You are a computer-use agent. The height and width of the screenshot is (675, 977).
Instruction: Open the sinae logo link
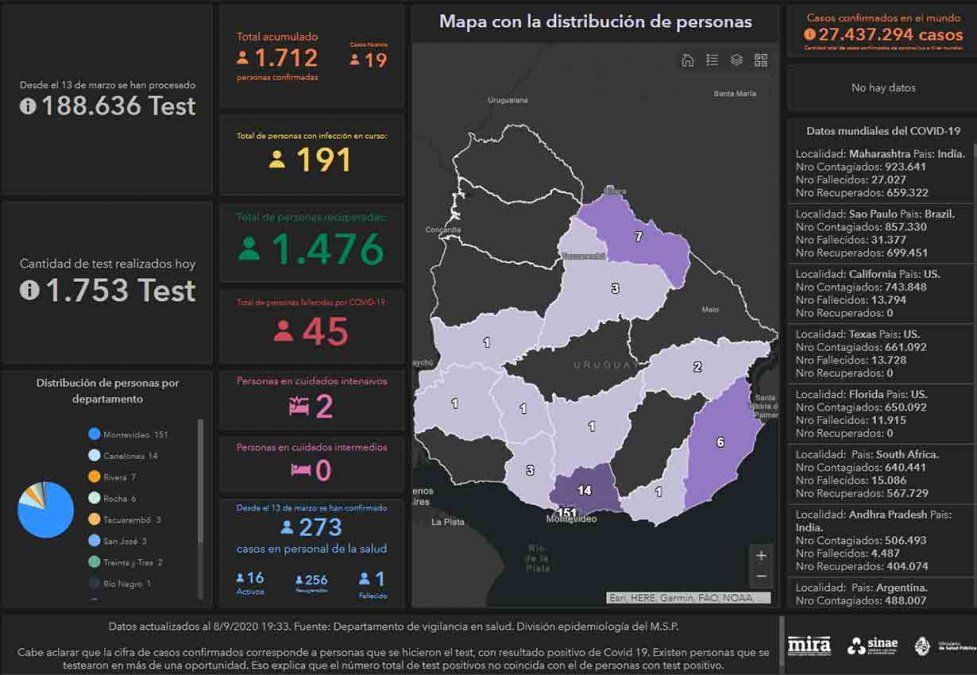coord(871,646)
